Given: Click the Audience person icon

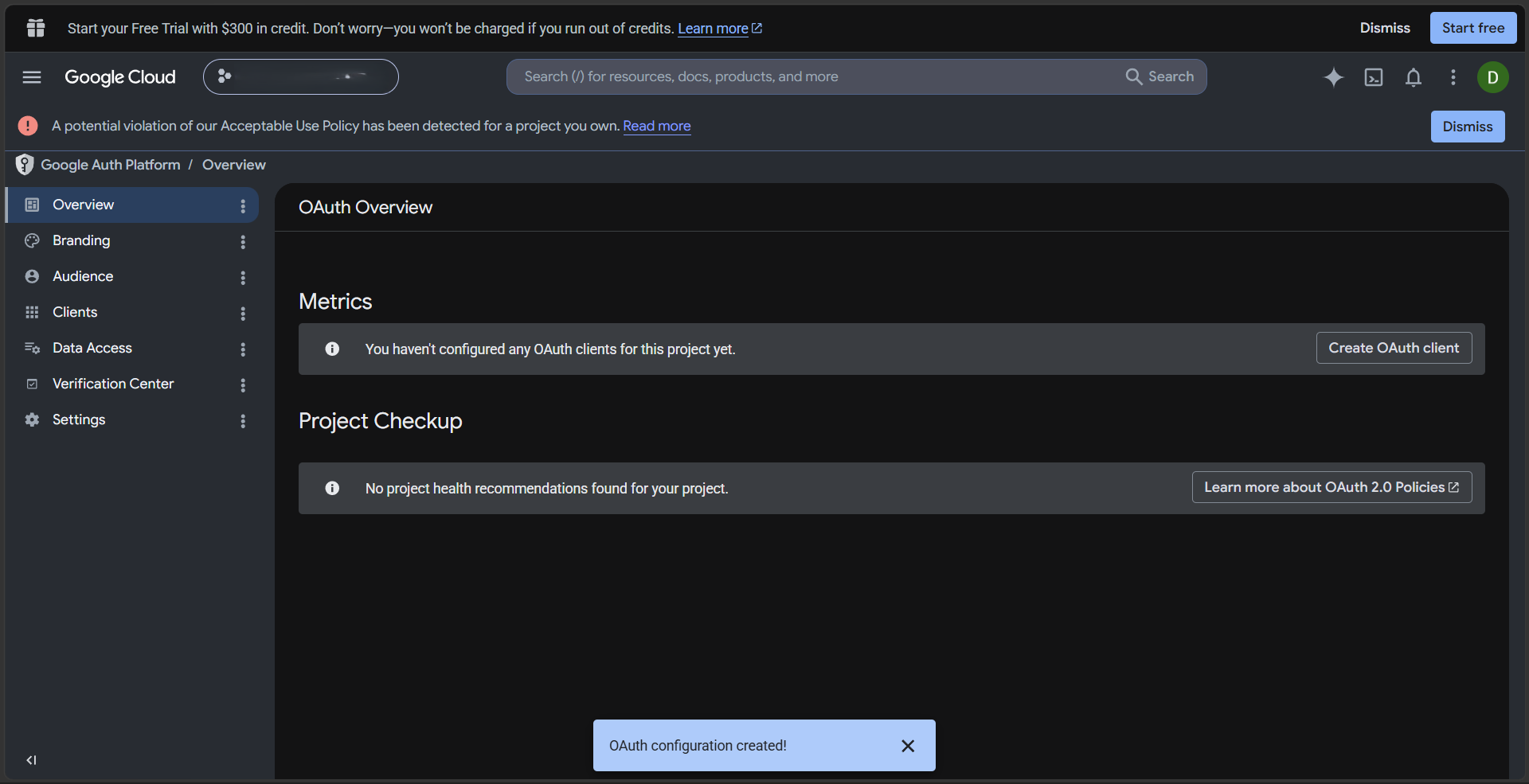Looking at the screenshot, I should [32, 276].
